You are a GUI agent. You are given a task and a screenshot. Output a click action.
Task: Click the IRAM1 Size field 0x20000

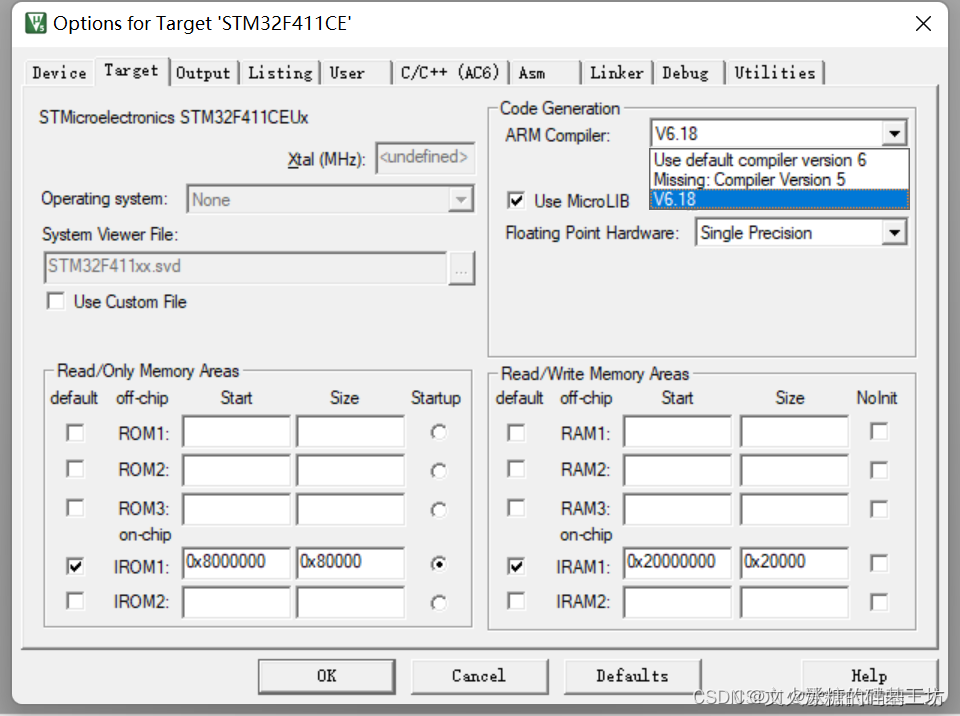pyautogui.click(x=794, y=563)
